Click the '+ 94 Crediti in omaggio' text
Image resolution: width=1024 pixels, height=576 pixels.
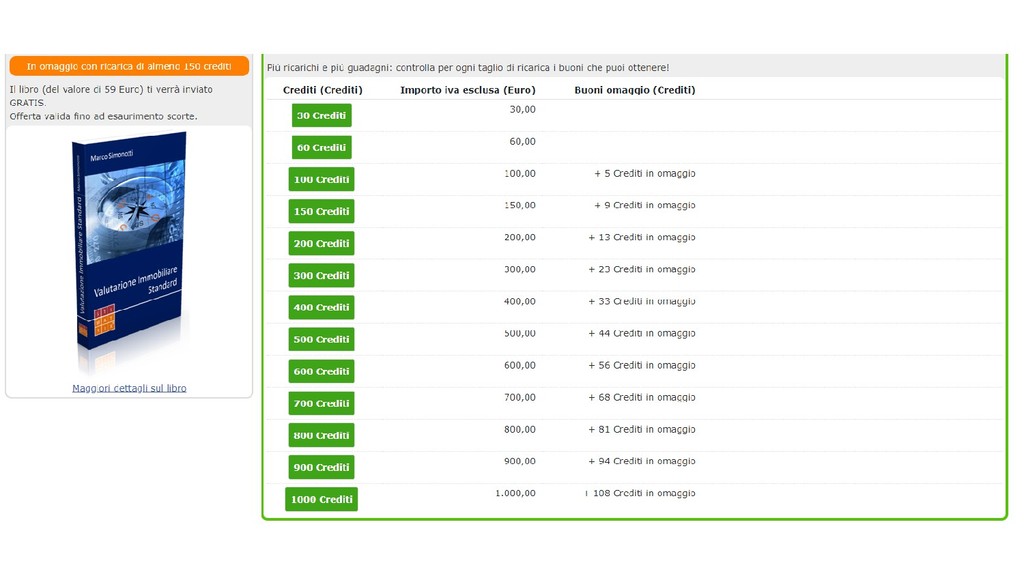[x=642, y=461]
